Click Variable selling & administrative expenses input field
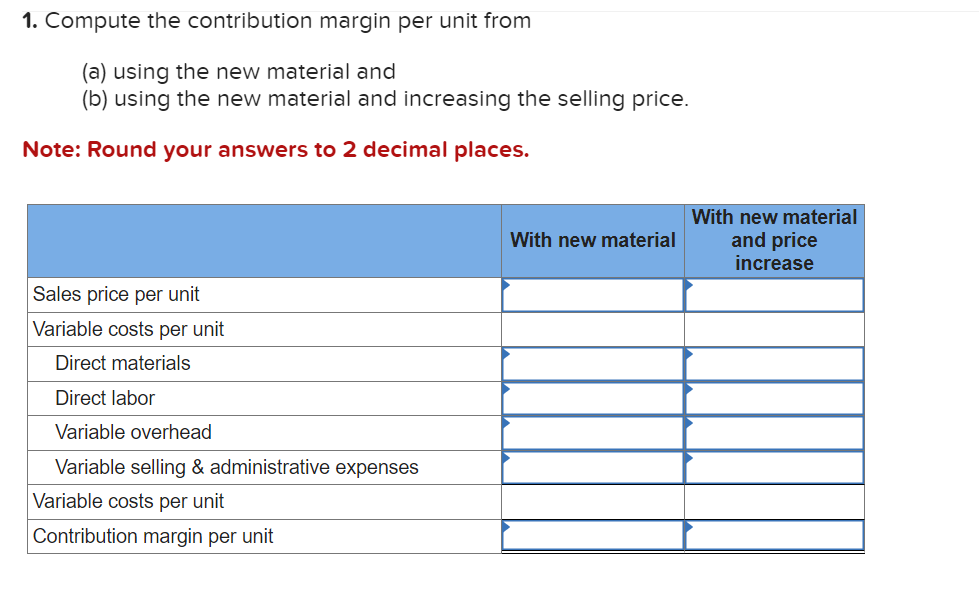Viewport: 979px width, 610px height. point(592,467)
